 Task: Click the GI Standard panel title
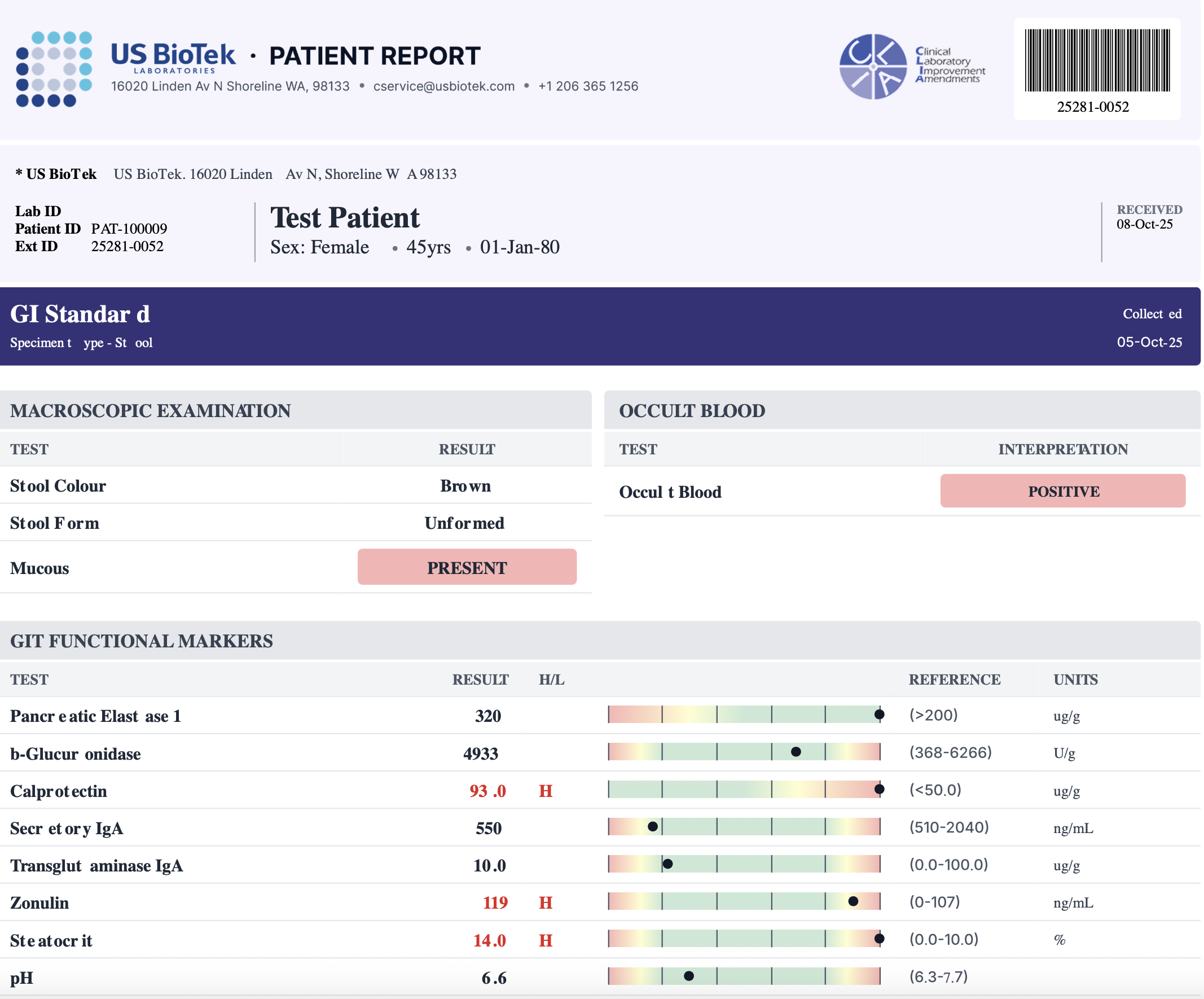(80, 314)
